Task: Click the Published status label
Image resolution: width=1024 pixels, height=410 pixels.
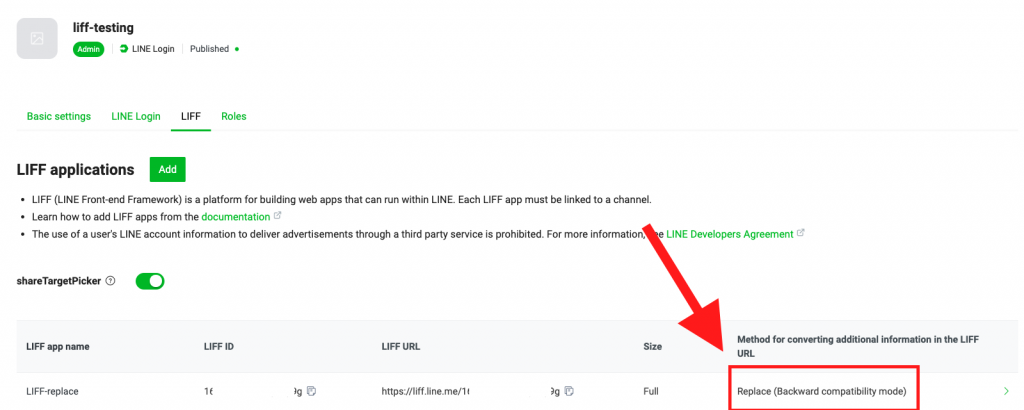Action: pos(209,49)
